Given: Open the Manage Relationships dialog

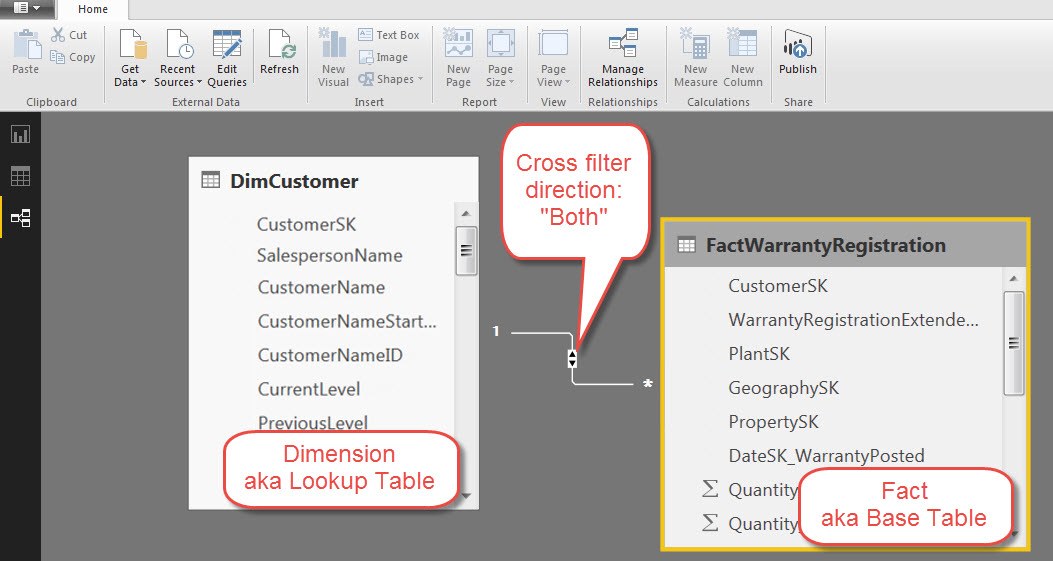Looking at the screenshot, I should 623,58.
